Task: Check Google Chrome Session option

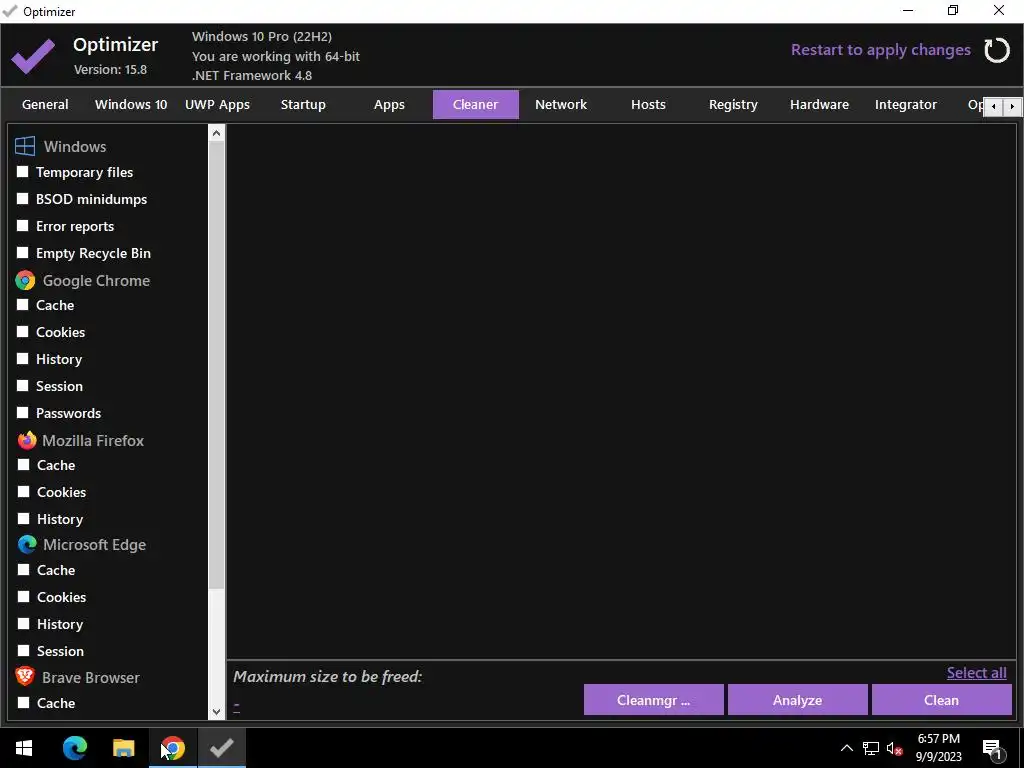Action: [x=23, y=386]
